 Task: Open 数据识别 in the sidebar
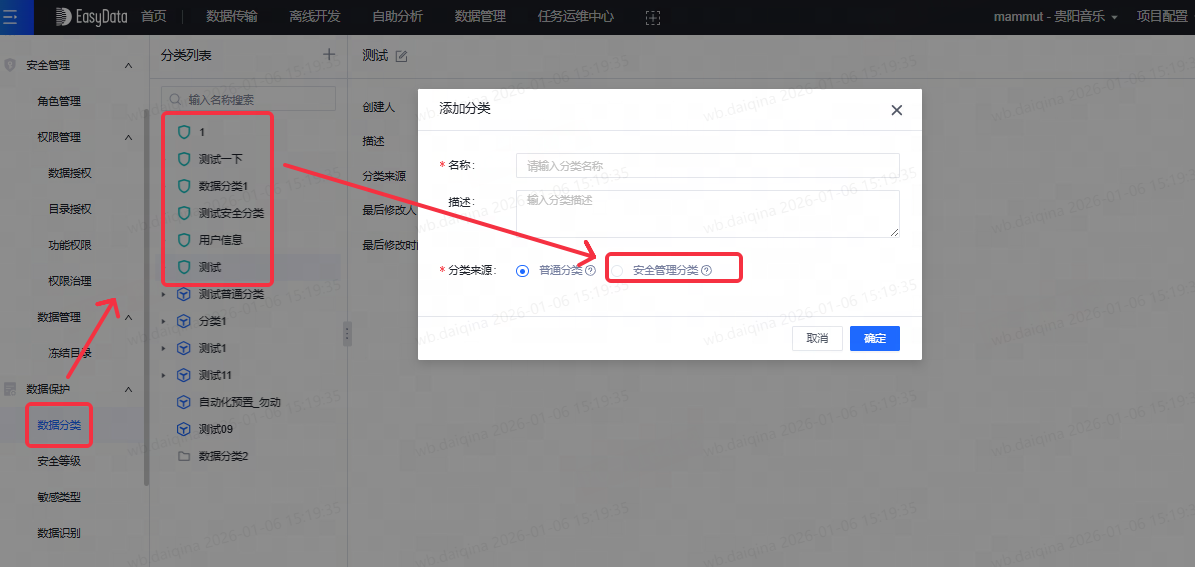click(59, 533)
